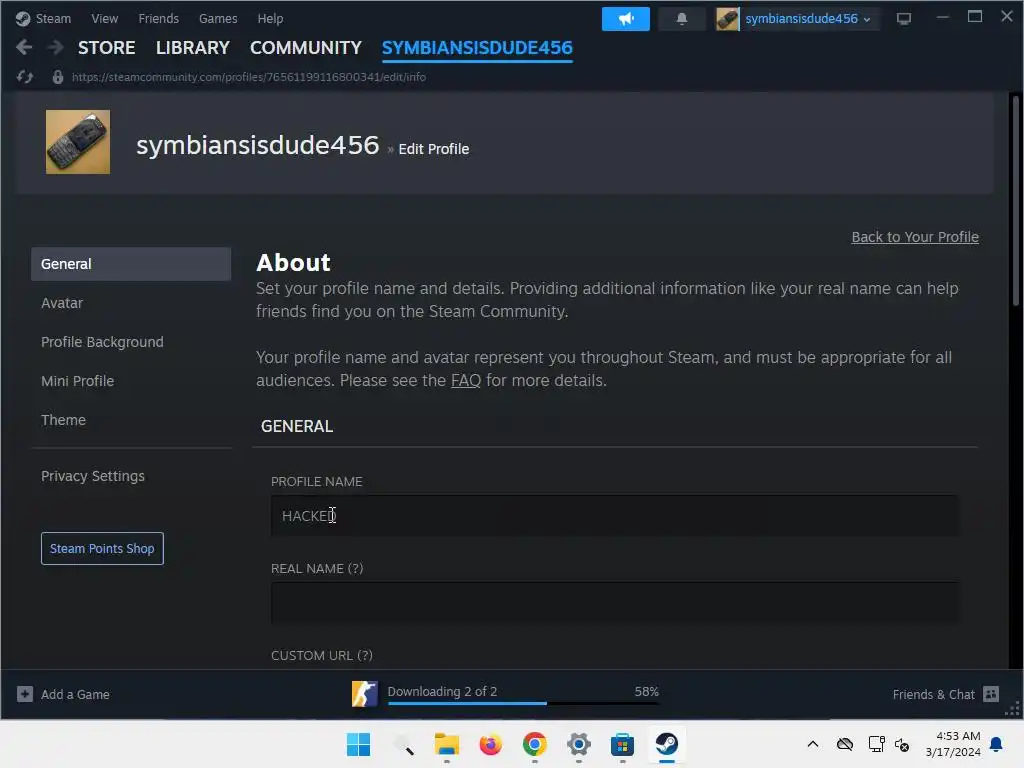Screen dimensions: 1024x768
Task: Go to the STORE tab
Action: tap(106, 48)
